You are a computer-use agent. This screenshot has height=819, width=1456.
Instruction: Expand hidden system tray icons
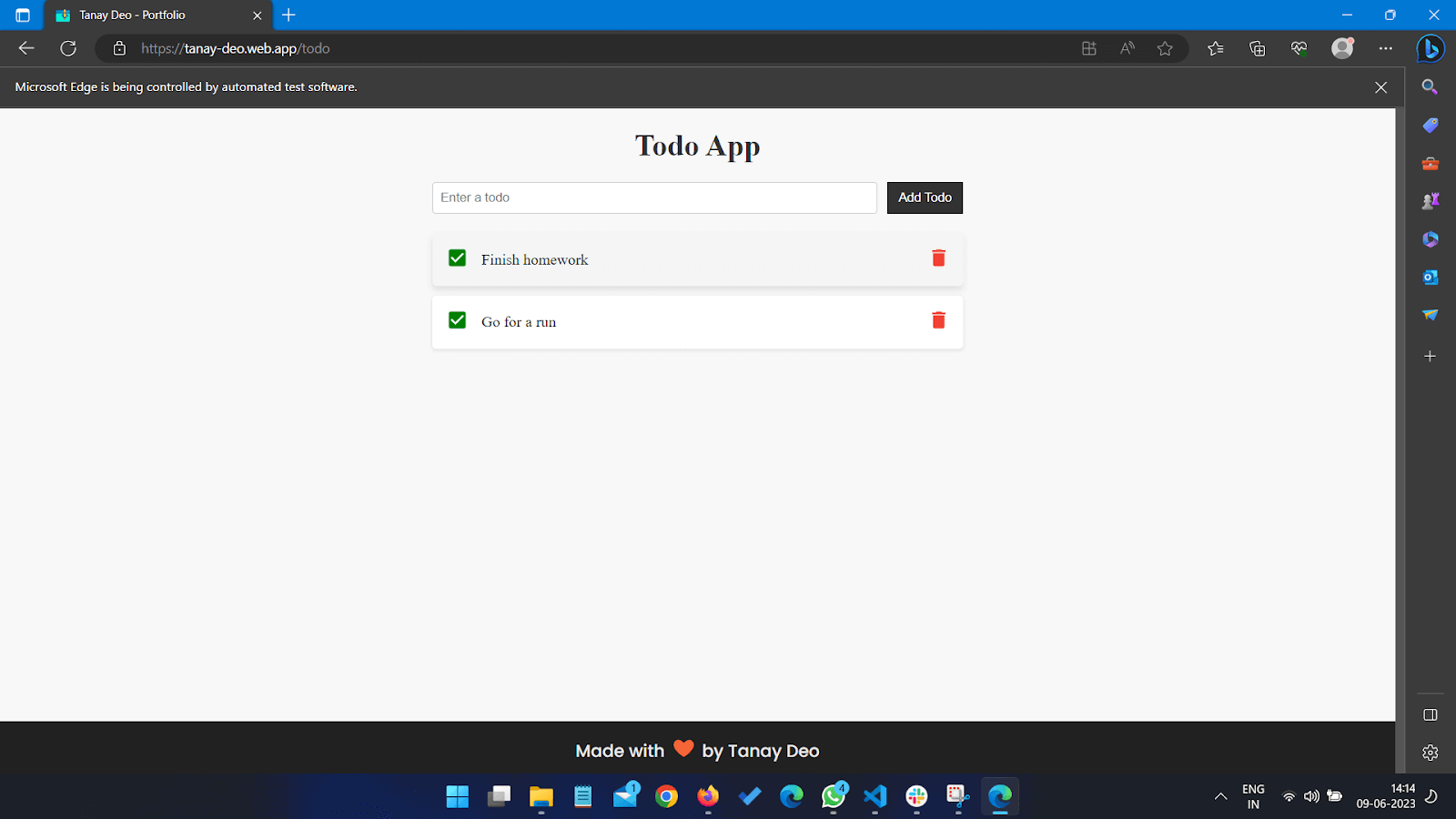pyautogui.click(x=1219, y=796)
